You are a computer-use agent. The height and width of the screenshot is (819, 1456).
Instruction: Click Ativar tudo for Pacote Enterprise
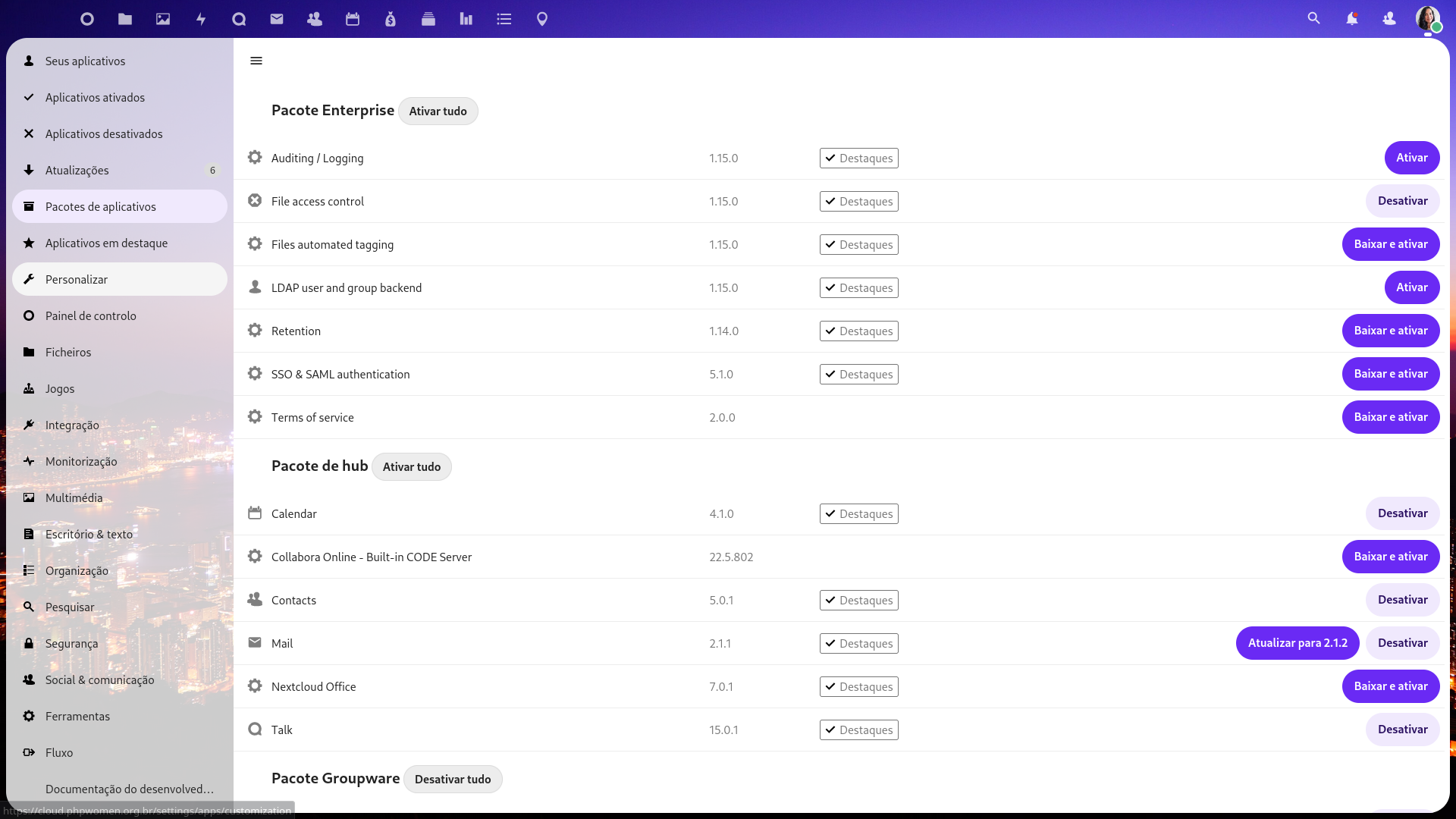tap(438, 111)
